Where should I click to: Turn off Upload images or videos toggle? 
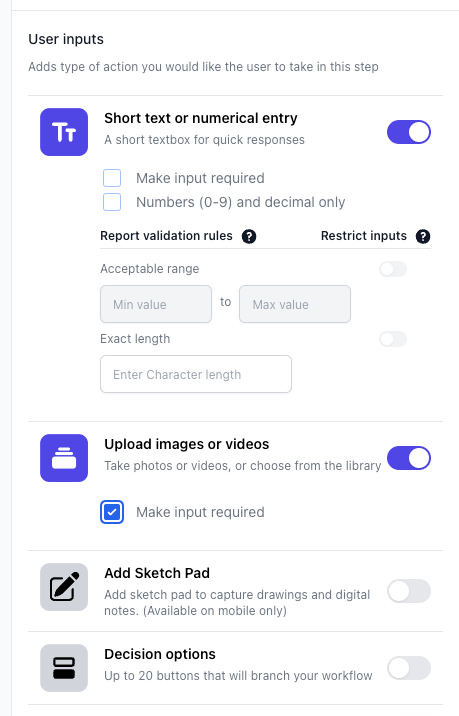tap(409, 458)
